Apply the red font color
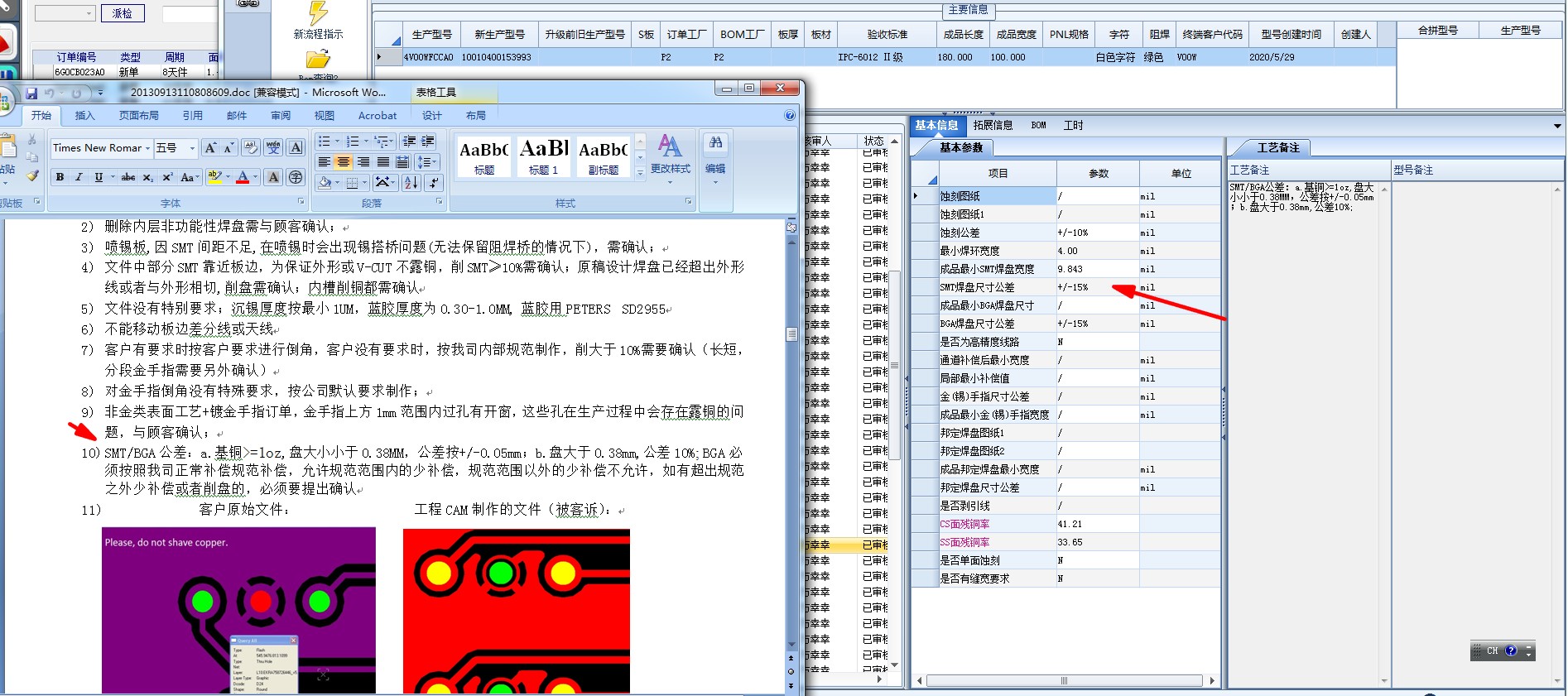1568x696 pixels. pyautogui.click(x=243, y=177)
